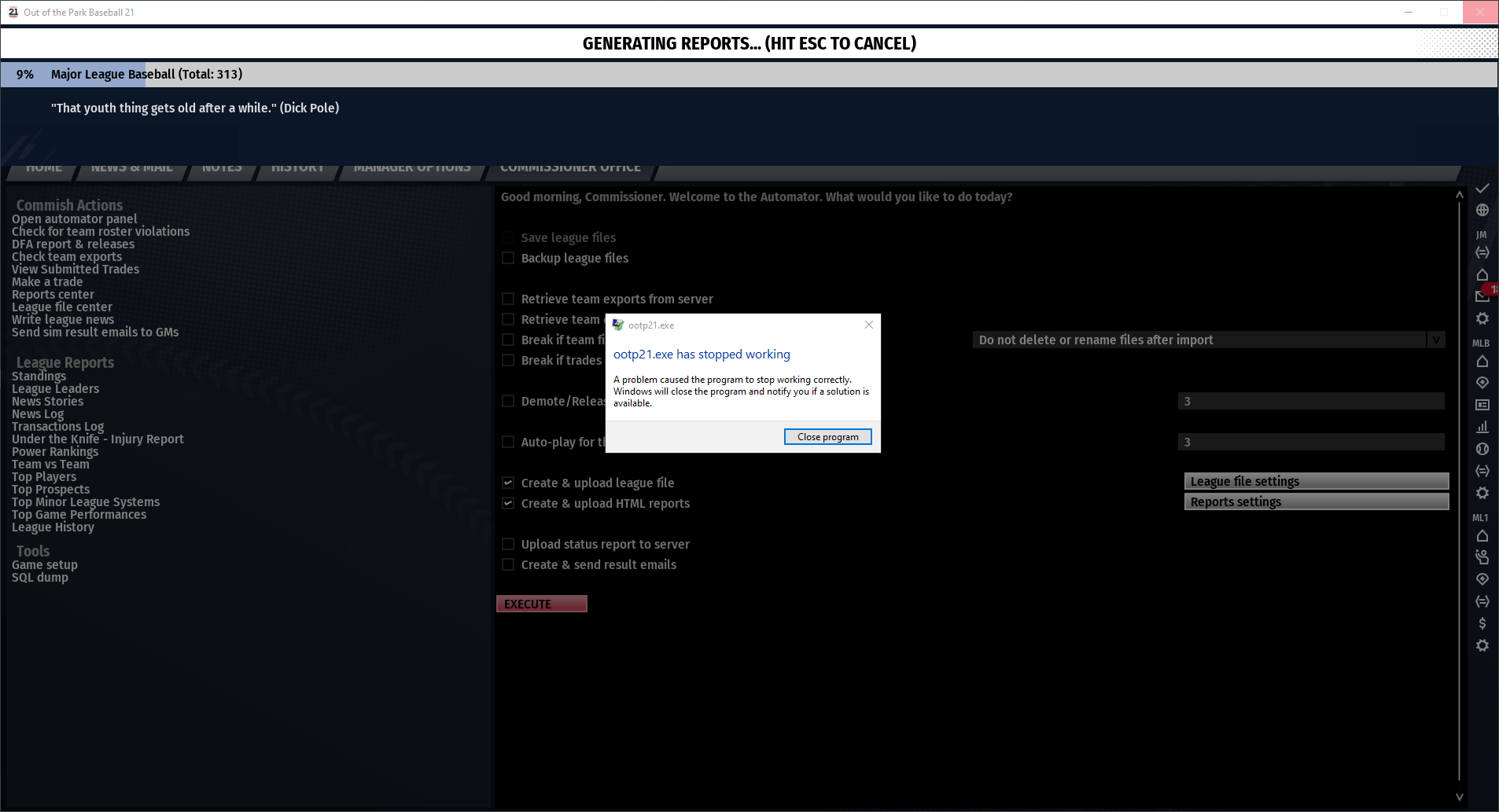Click the scroll up arrow of the Automator panel
Viewport: 1499px width, 812px height.
tap(1459, 194)
